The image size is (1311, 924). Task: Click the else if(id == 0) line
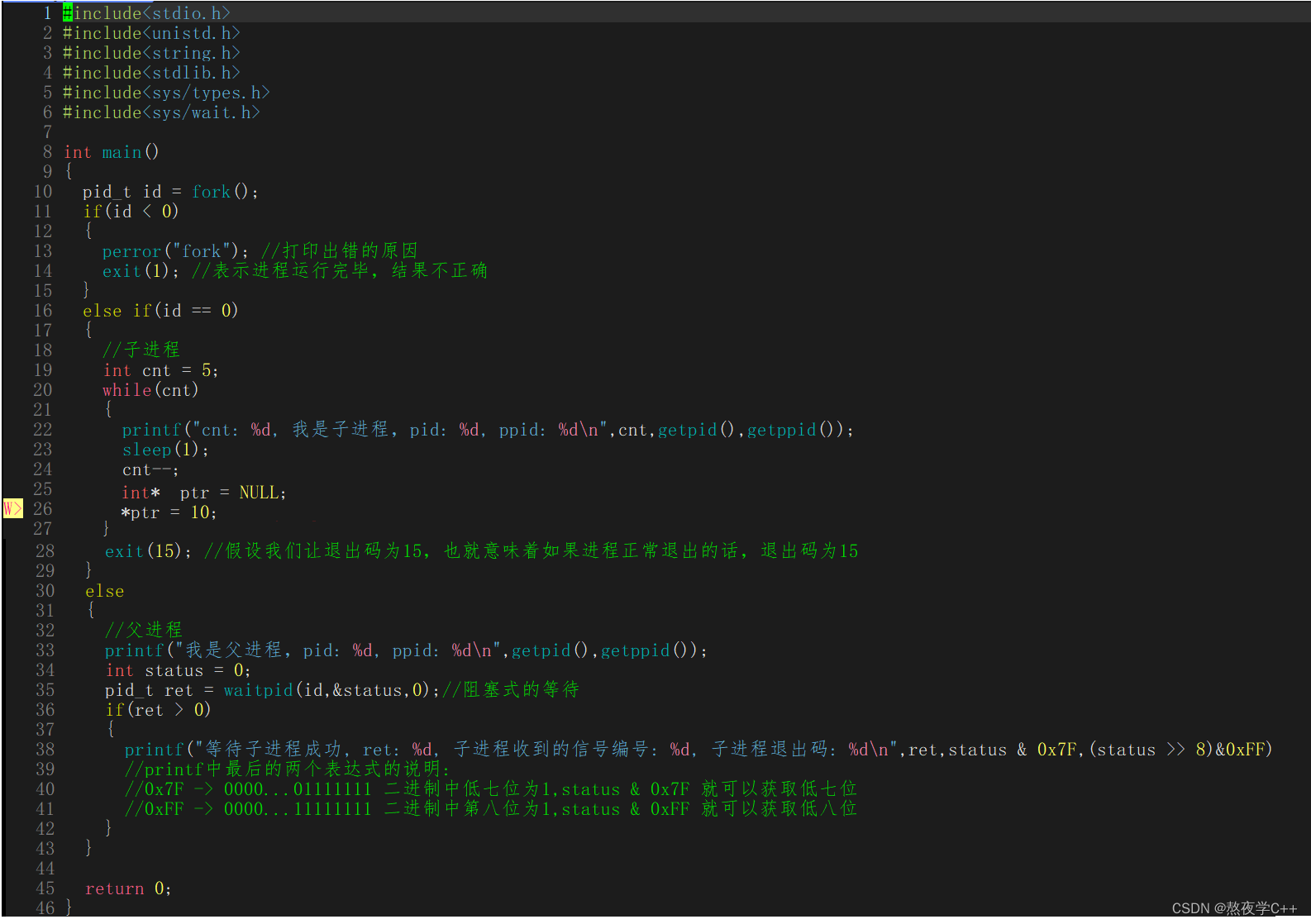click(x=160, y=311)
